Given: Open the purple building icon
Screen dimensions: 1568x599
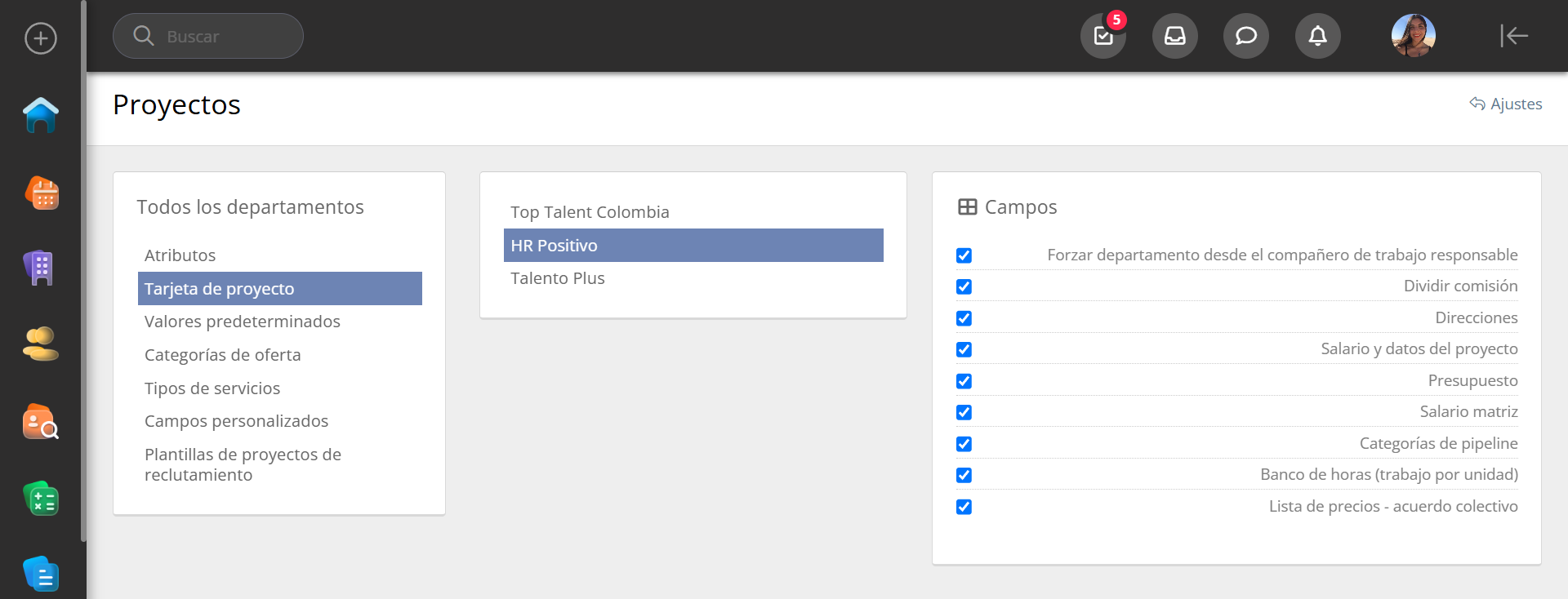Looking at the screenshot, I should 39,268.
